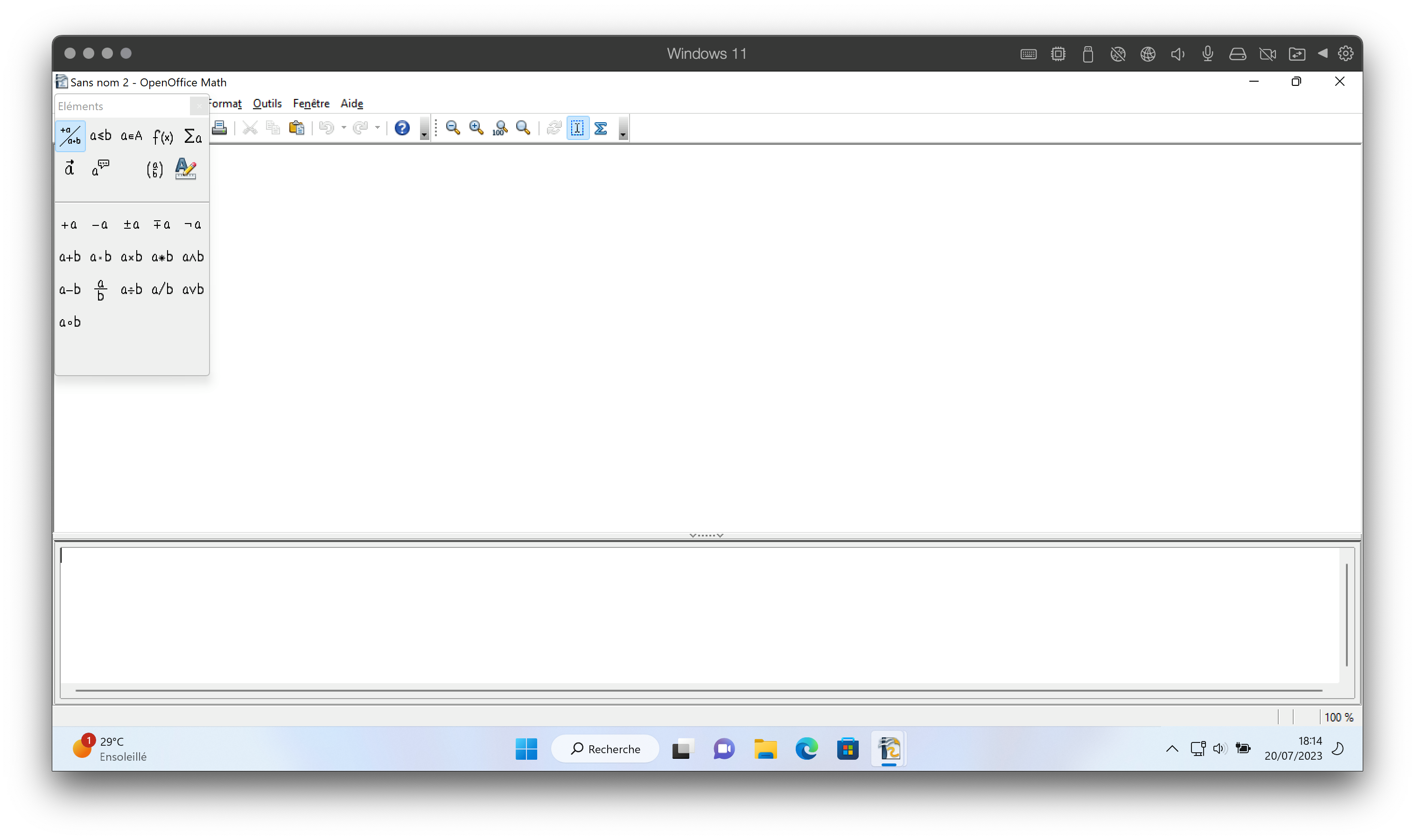Paste from clipboard in the toolbar
1415x840 pixels.
297,128
